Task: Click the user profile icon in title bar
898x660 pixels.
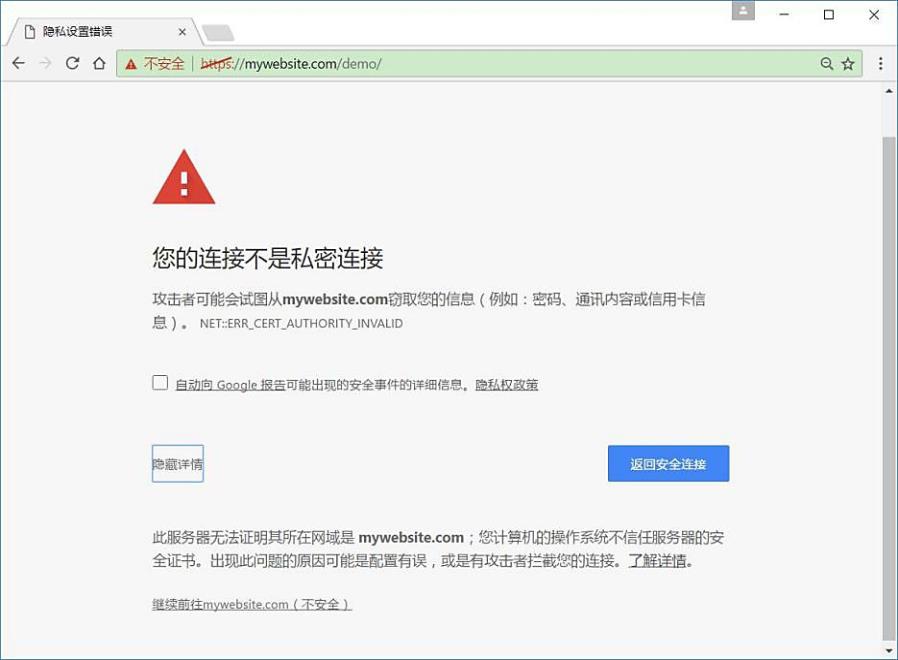Action: point(743,11)
